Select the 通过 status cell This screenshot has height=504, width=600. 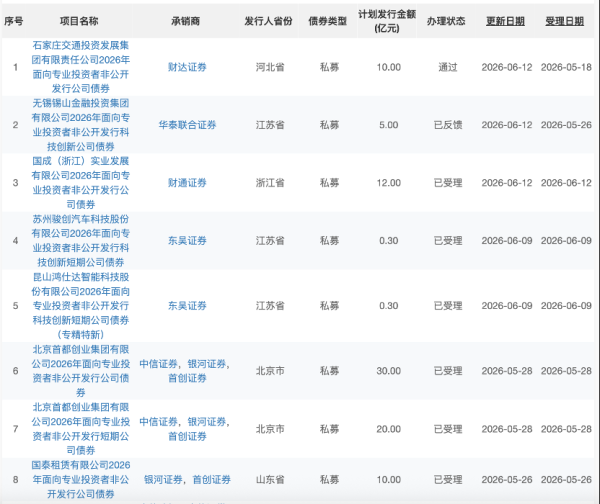[448, 67]
